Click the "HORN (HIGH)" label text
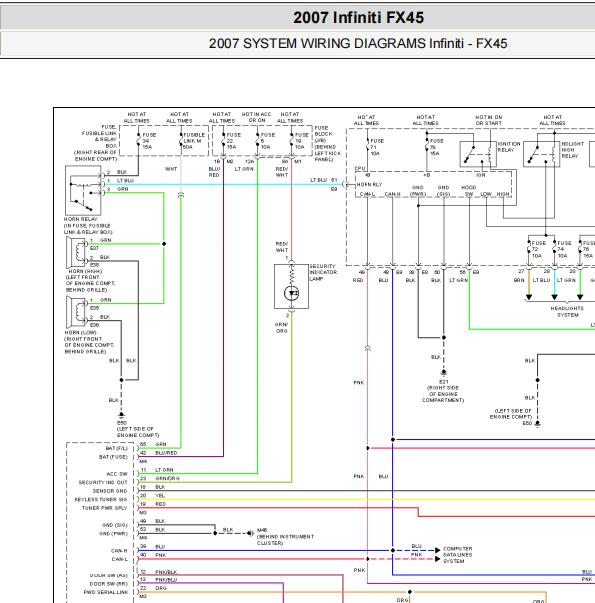 pyautogui.click(x=85, y=271)
